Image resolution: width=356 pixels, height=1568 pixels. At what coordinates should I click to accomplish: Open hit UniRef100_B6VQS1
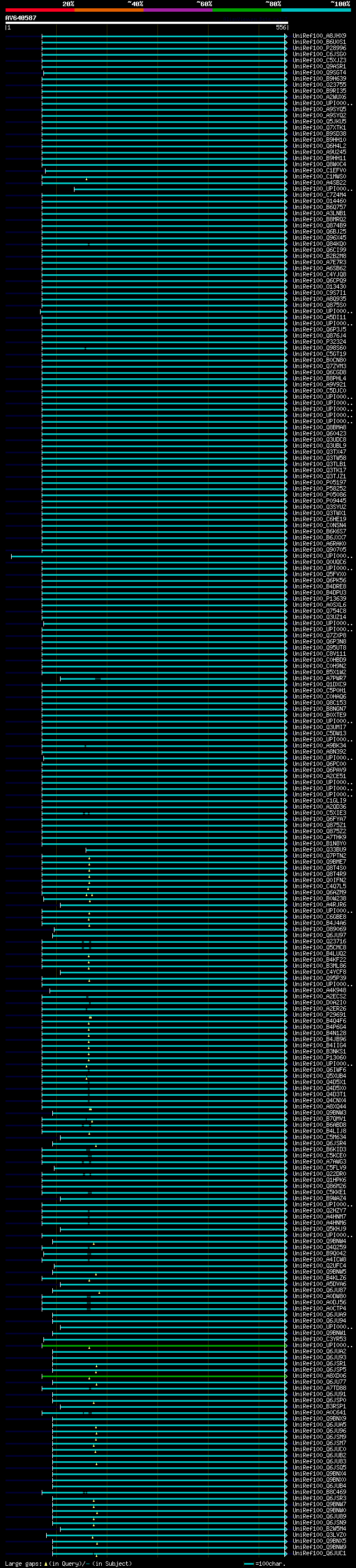[319, 42]
